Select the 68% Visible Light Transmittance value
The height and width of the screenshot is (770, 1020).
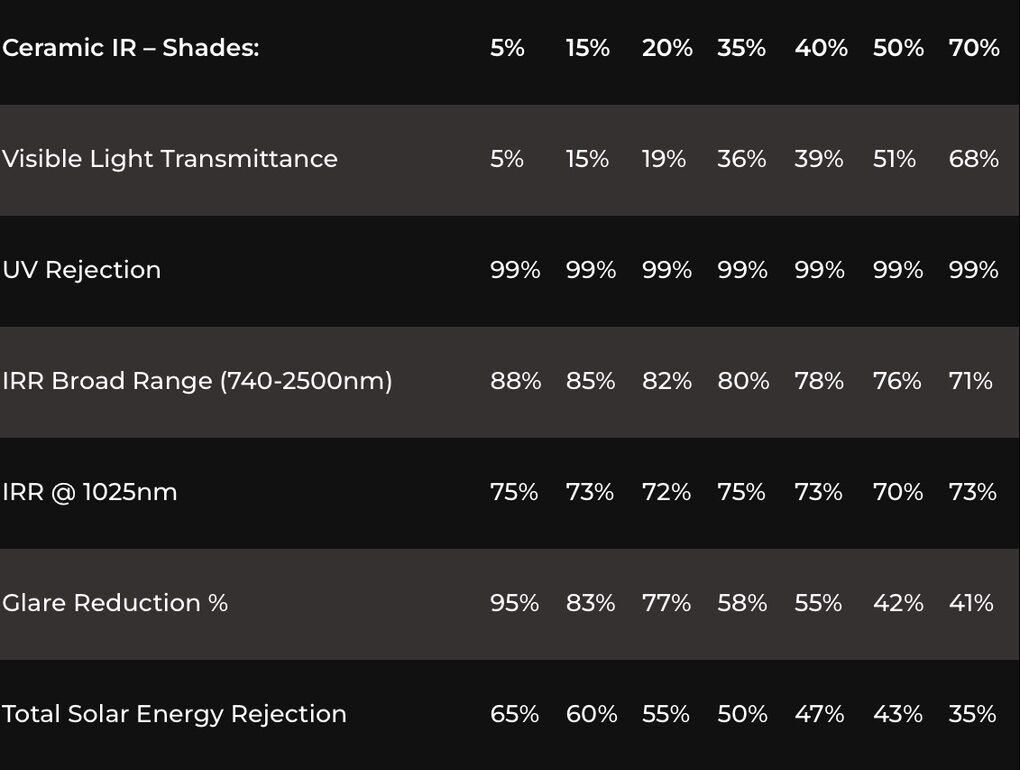tap(974, 159)
